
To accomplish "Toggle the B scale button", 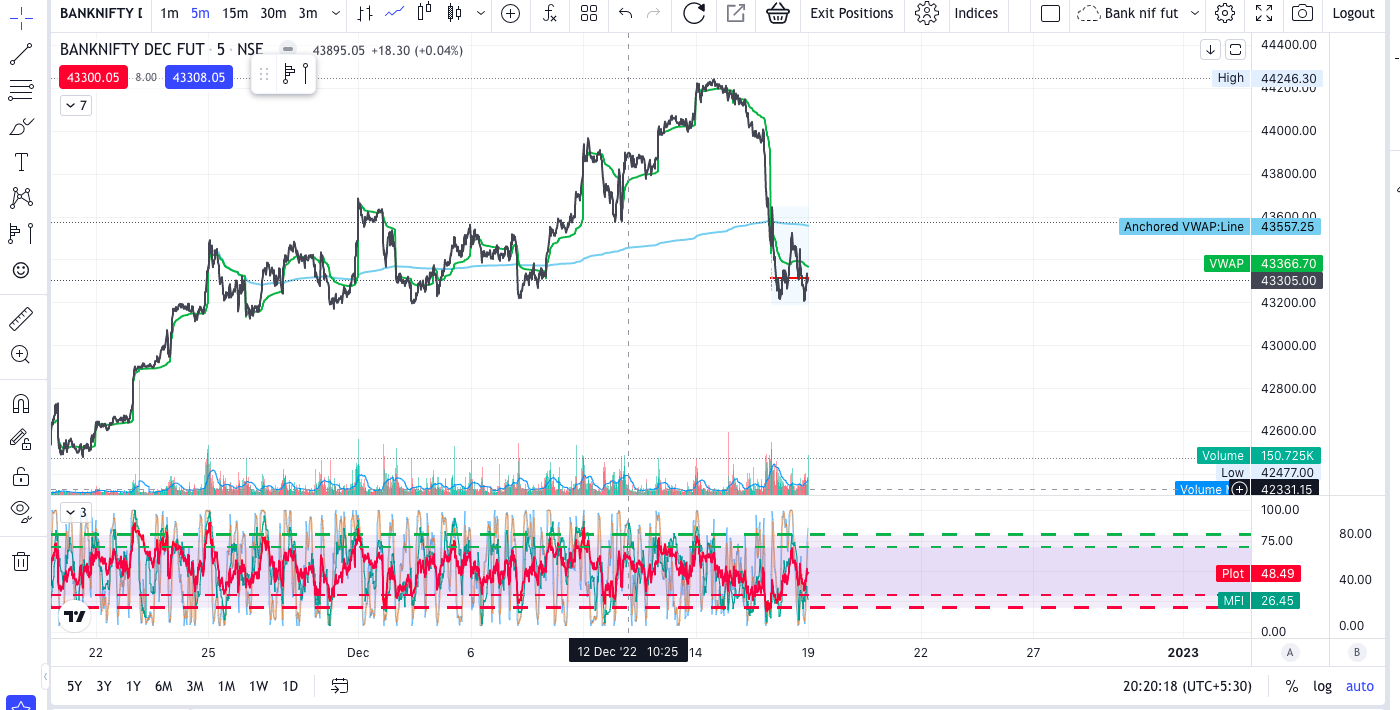I will (x=1357, y=652).
